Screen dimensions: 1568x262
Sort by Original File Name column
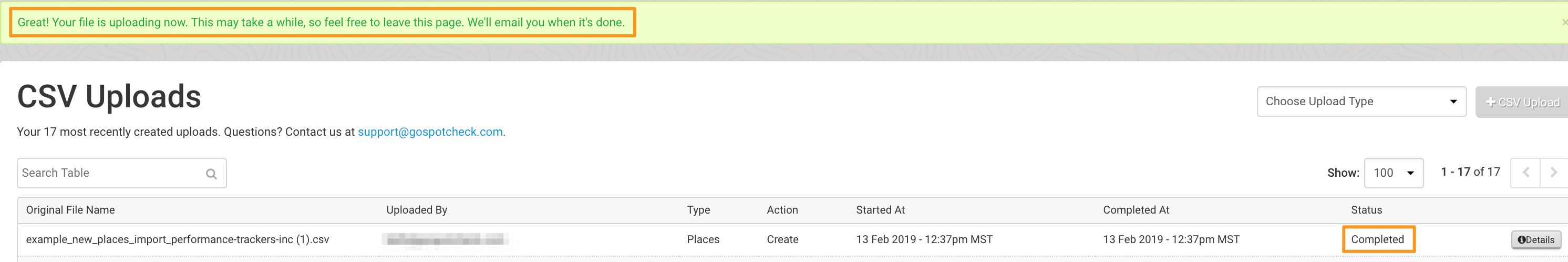point(70,209)
